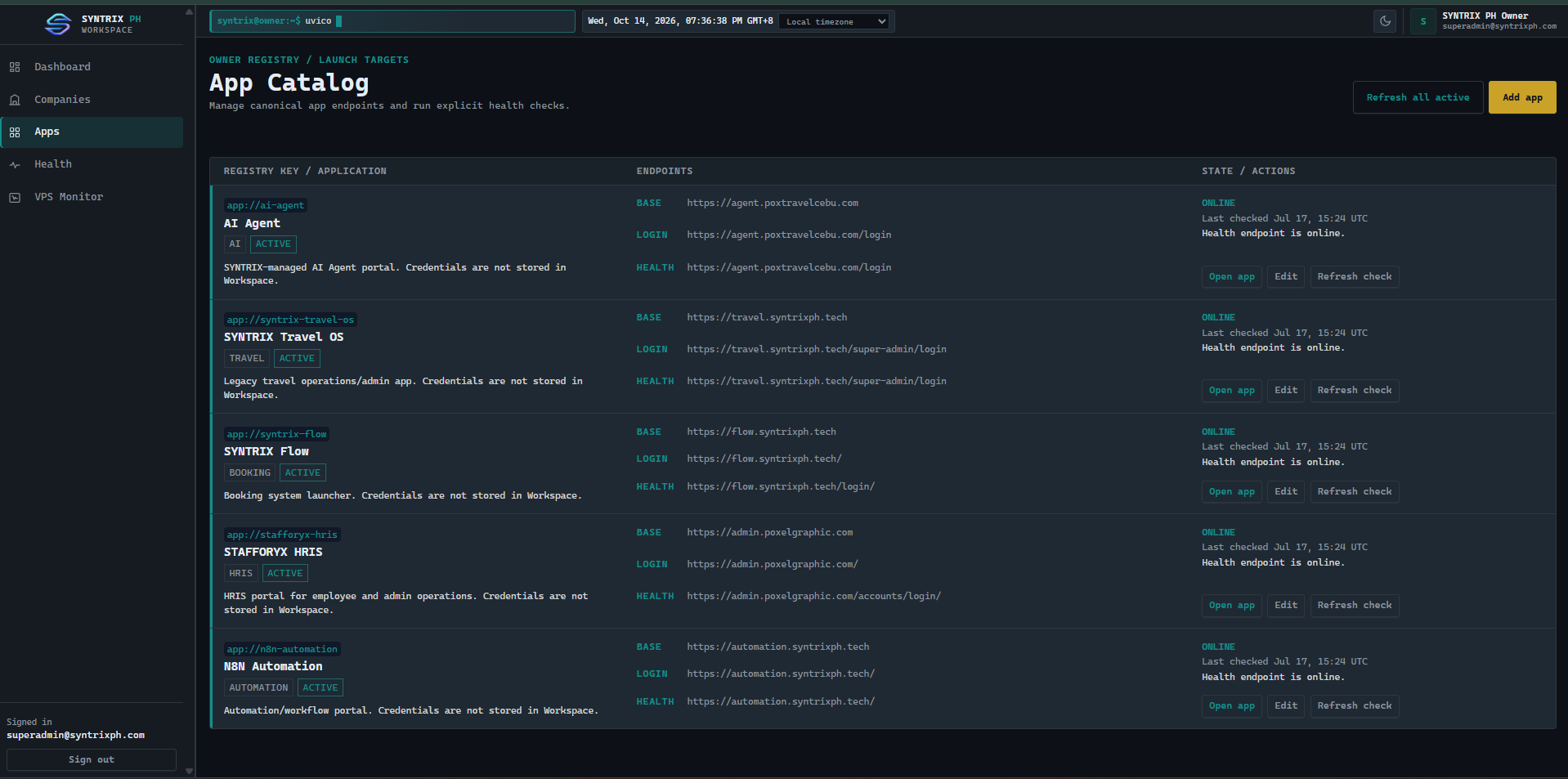Click the Dashboard grid icon in sidebar

click(15, 67)
